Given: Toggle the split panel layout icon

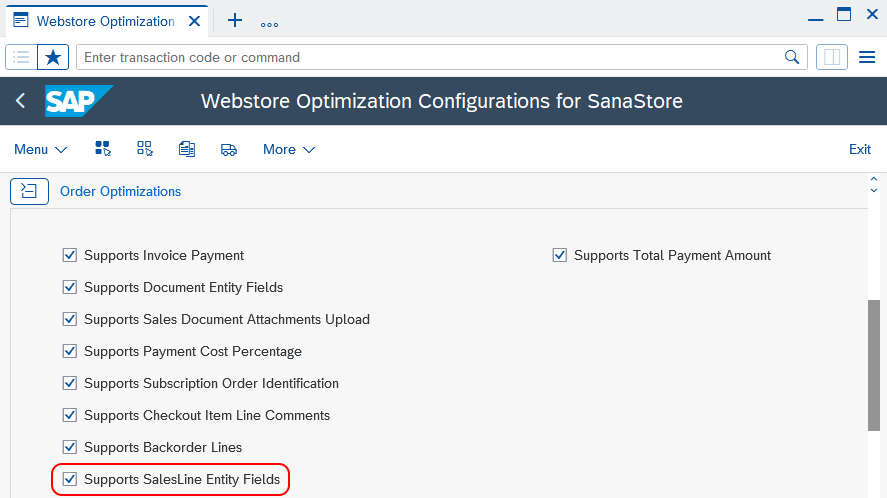Looking at the screenshot, I should [x=831, y=57].
